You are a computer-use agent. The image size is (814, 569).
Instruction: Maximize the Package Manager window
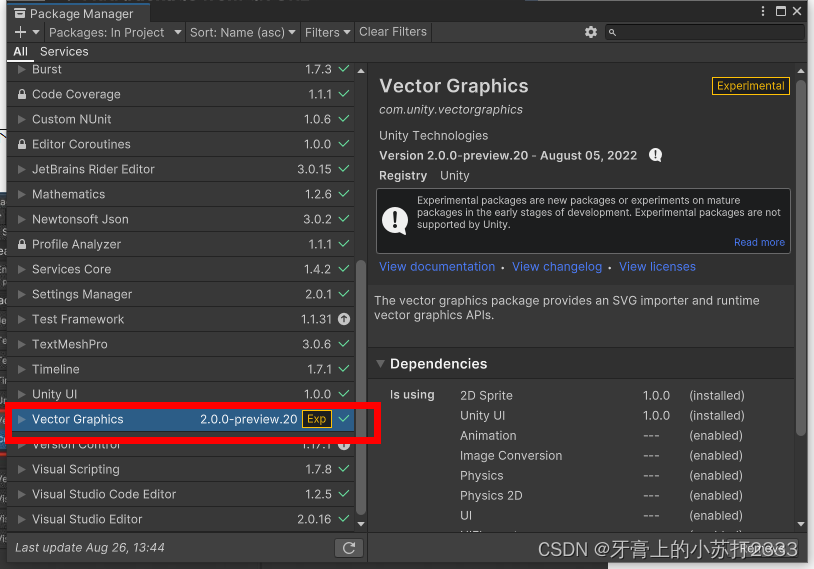[781, 11]
